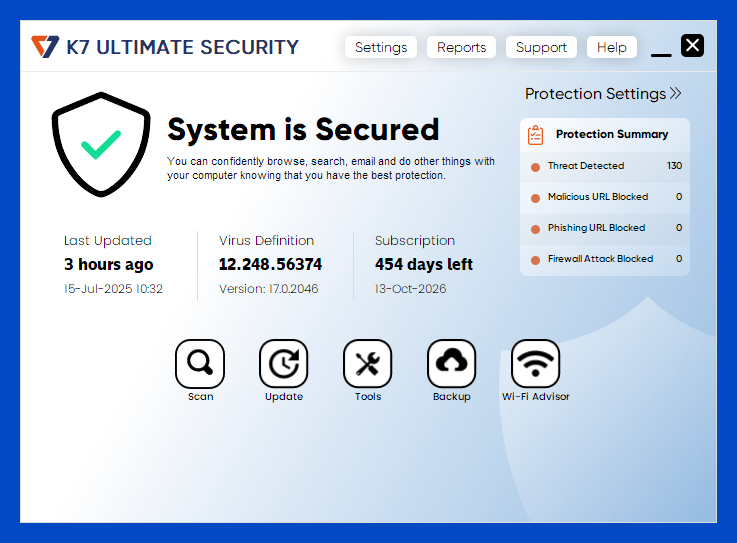
Task: Select Firewall Attack Blocked row label
Action: click(600, 259)
